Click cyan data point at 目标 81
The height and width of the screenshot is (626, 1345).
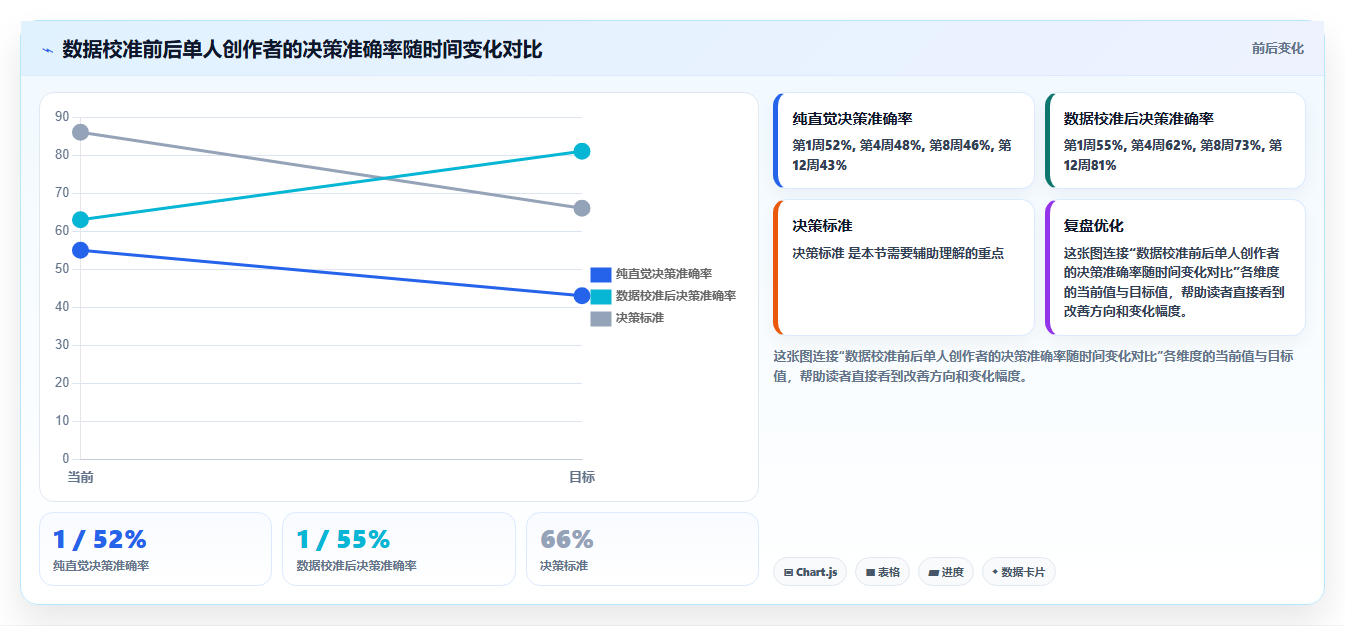pyautogui.click(x=582, y=151)
